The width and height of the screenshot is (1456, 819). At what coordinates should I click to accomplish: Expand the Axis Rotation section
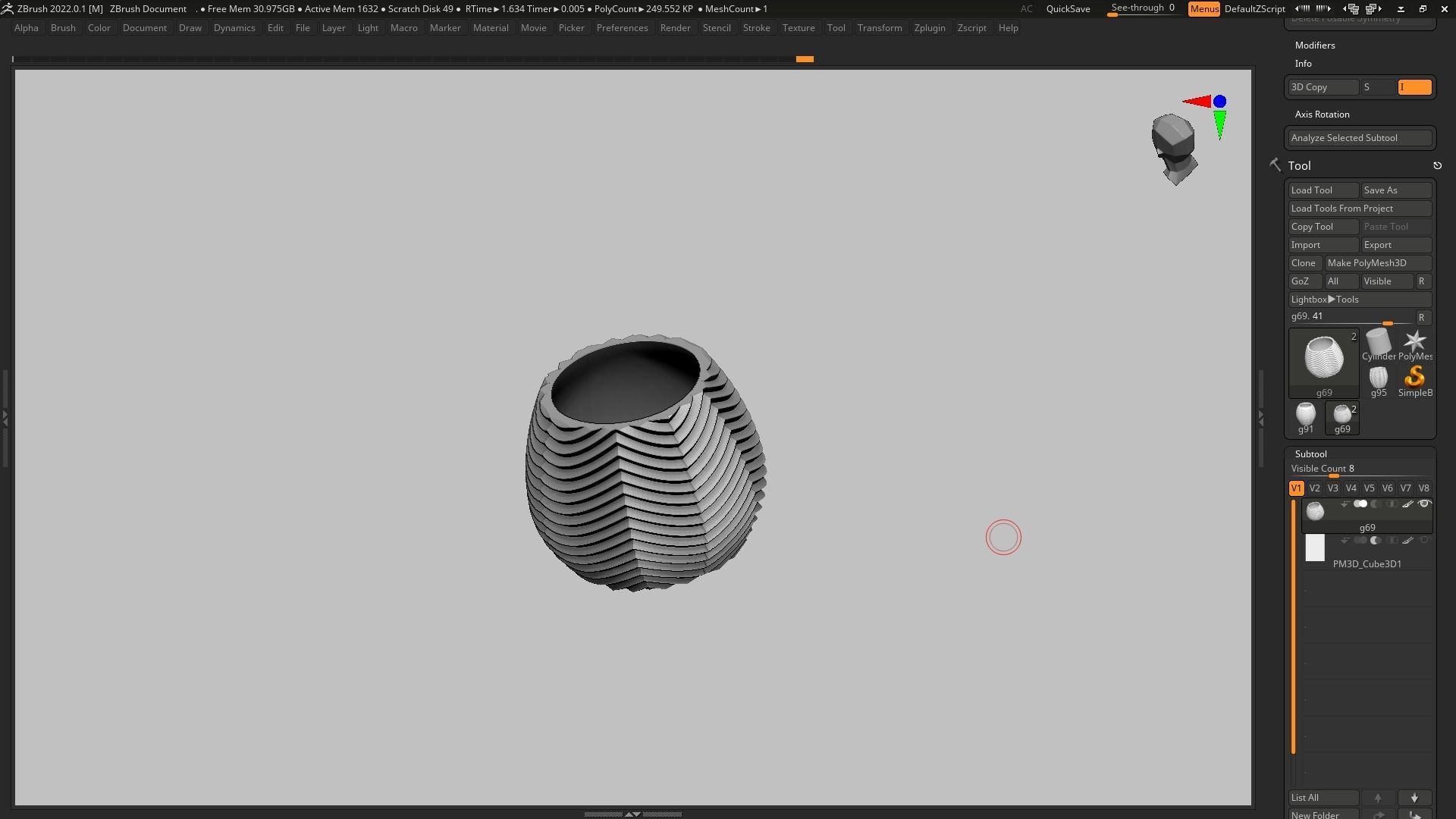(x=1322, y=115)
